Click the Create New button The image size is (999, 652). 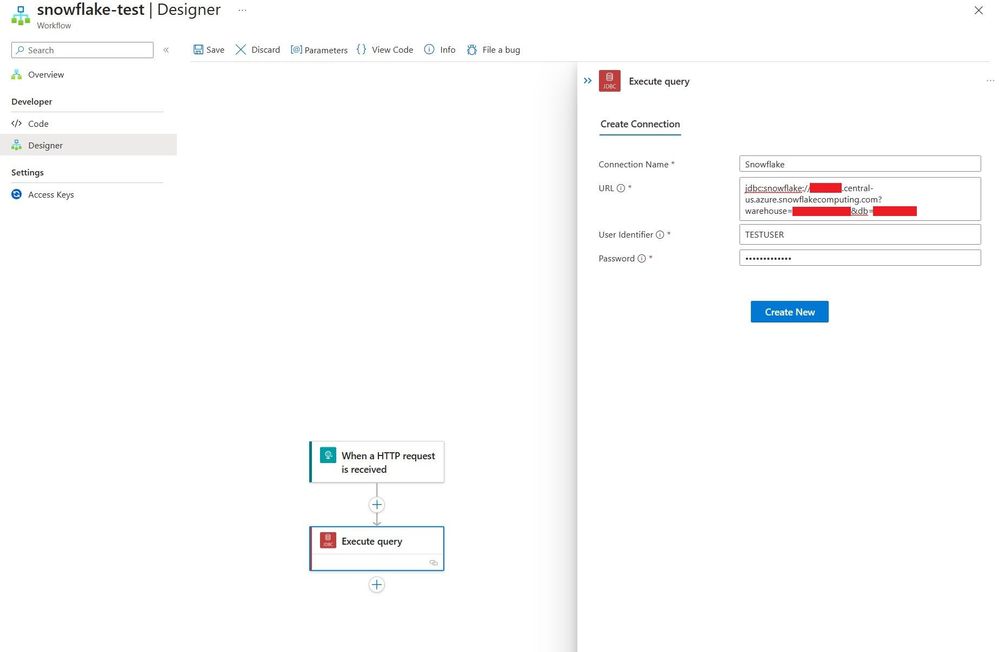789,312
